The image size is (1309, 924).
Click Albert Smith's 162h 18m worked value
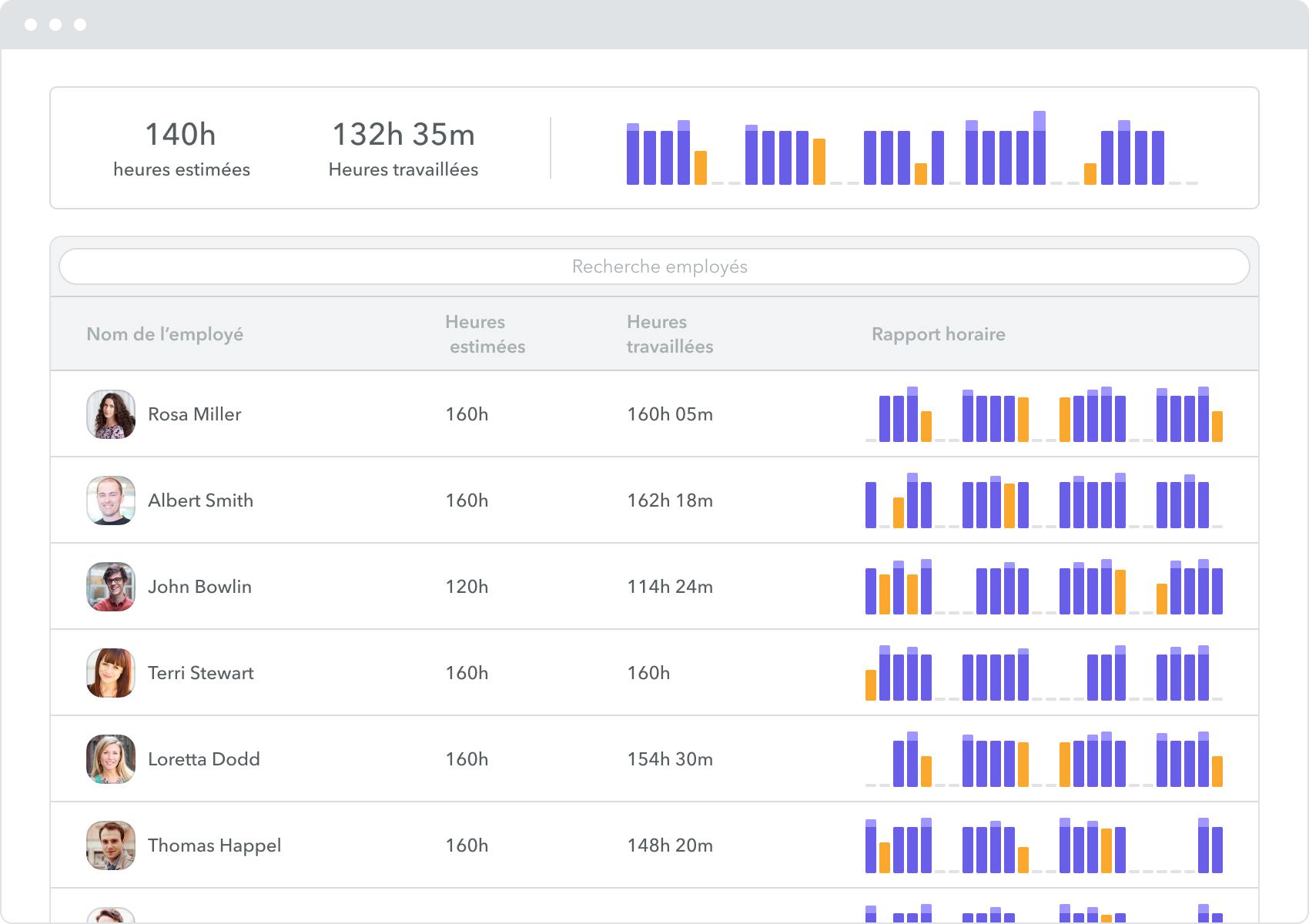tap(670, 500)
